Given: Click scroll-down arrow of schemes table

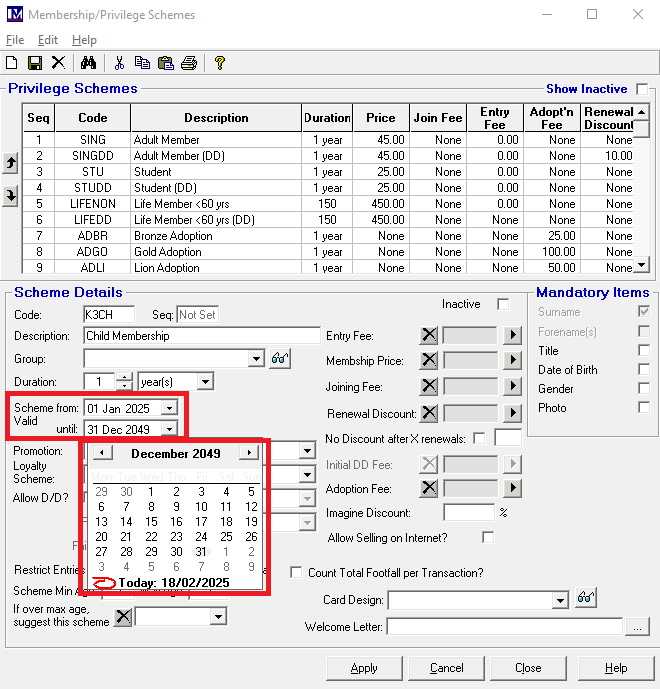Looking at the screenshot, I should coord(642,265).
